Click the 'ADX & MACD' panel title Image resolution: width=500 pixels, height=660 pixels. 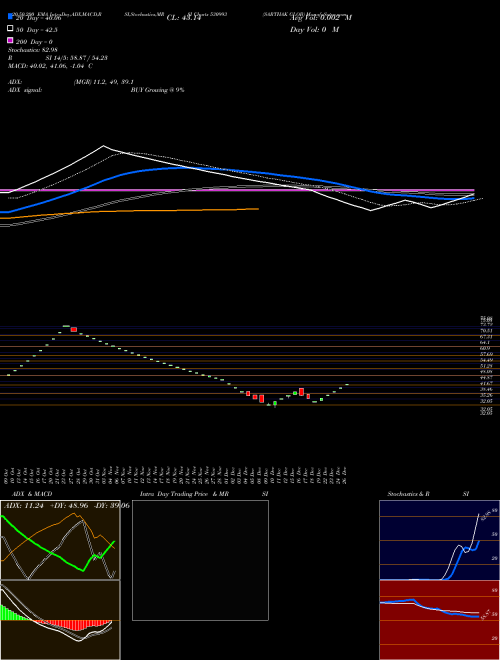32,494
